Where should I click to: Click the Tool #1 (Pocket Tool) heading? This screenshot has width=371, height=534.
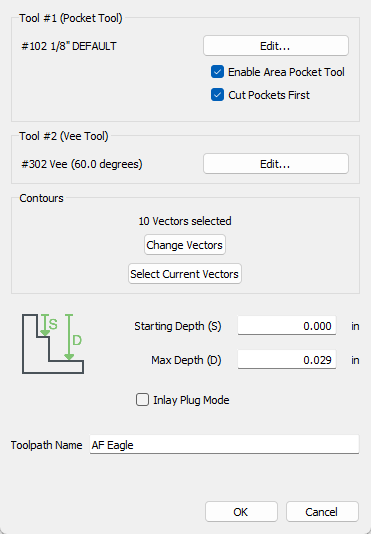coord(71,18)
